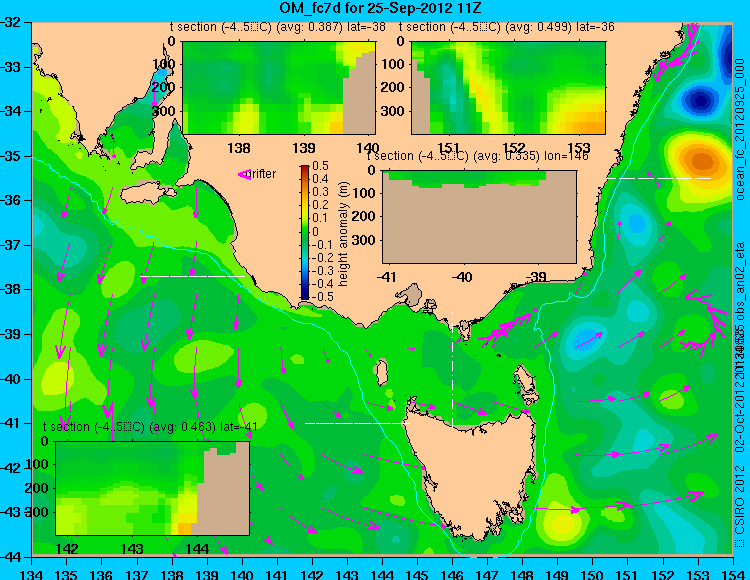
Task: Click the 0.5 tick at the color bar top
Action: coord(320,166)
